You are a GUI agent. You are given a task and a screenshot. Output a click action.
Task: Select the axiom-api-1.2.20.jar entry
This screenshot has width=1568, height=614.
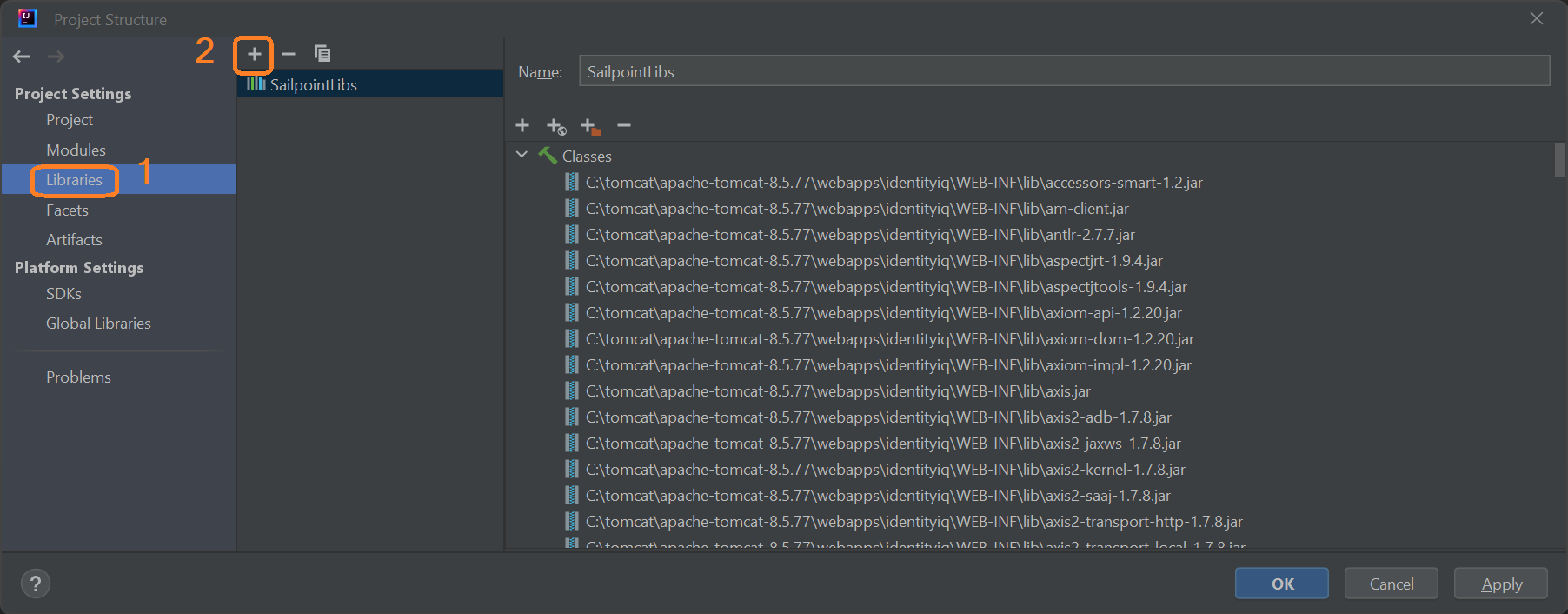click(x=884, y=313)
